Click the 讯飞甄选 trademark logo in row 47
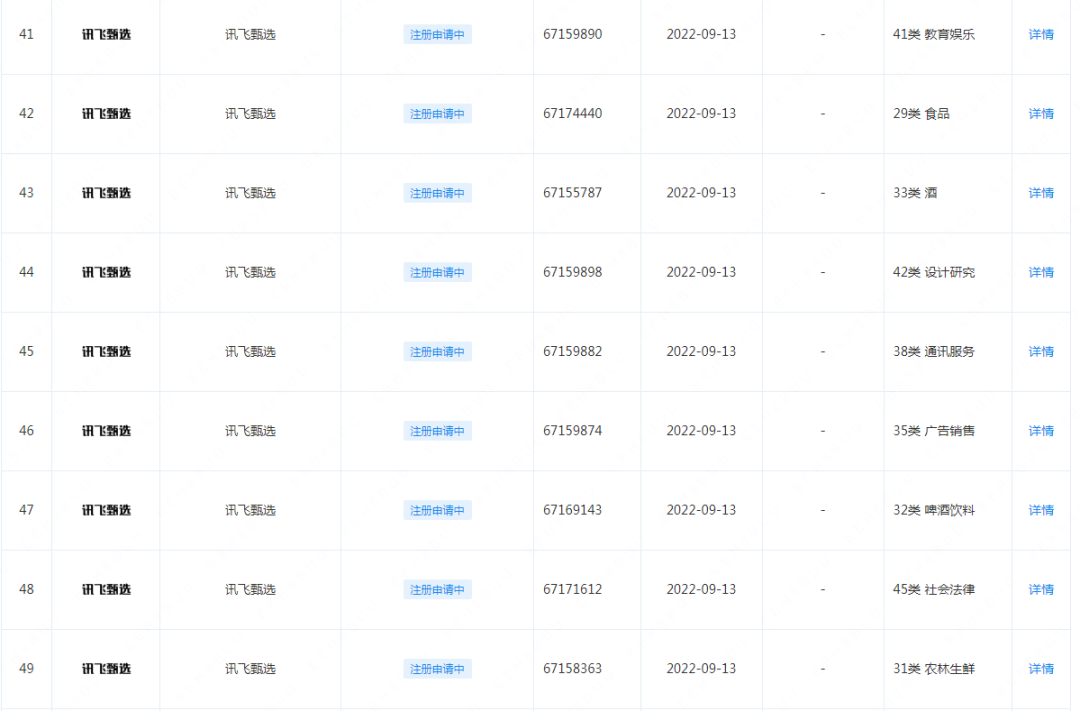Image resolution: width=1080 pixels, height=711 pixels. [106, 510]
